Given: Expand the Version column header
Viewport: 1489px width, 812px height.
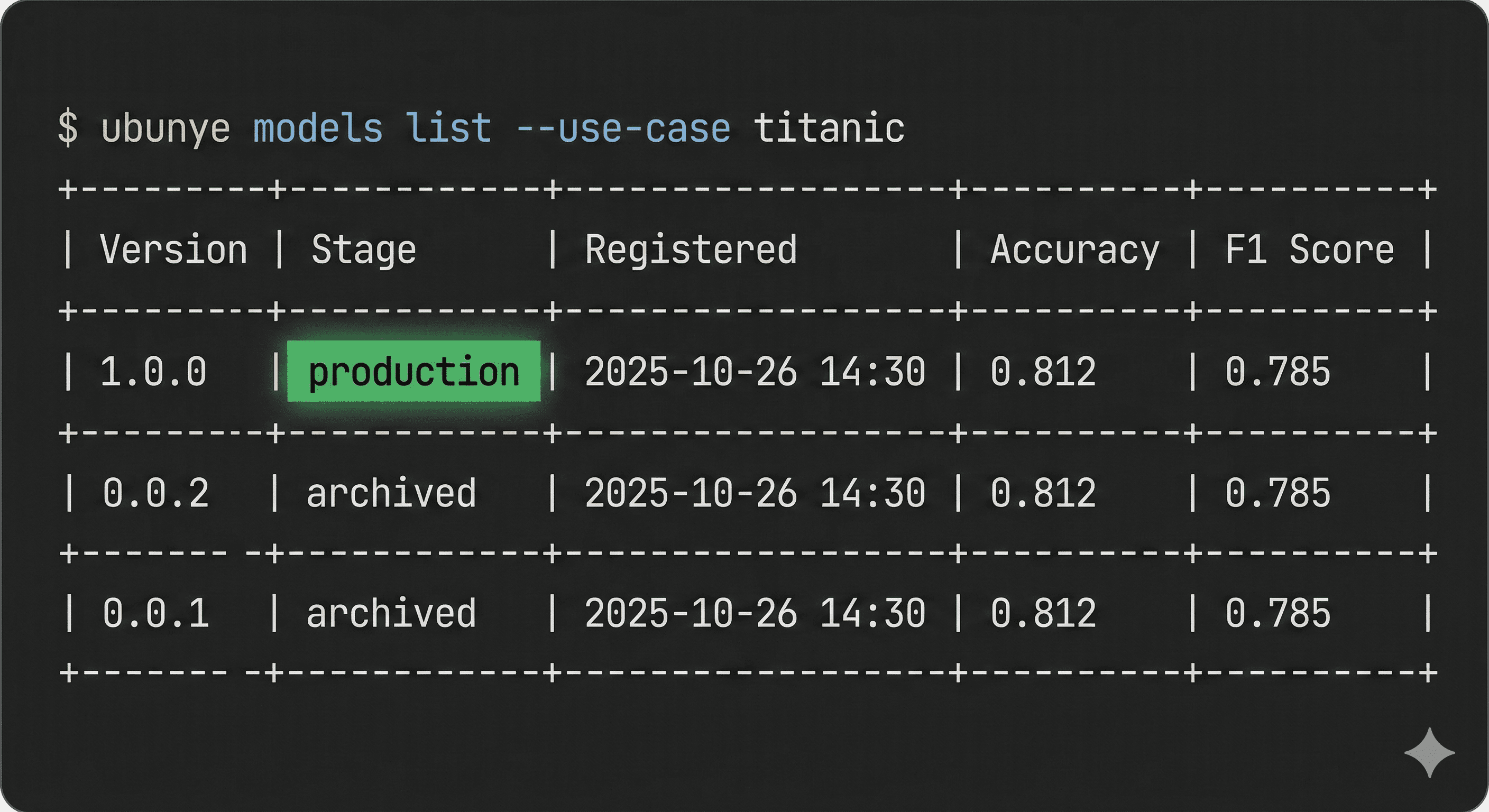Looking at the screenshot, I should tap(171, 250).
